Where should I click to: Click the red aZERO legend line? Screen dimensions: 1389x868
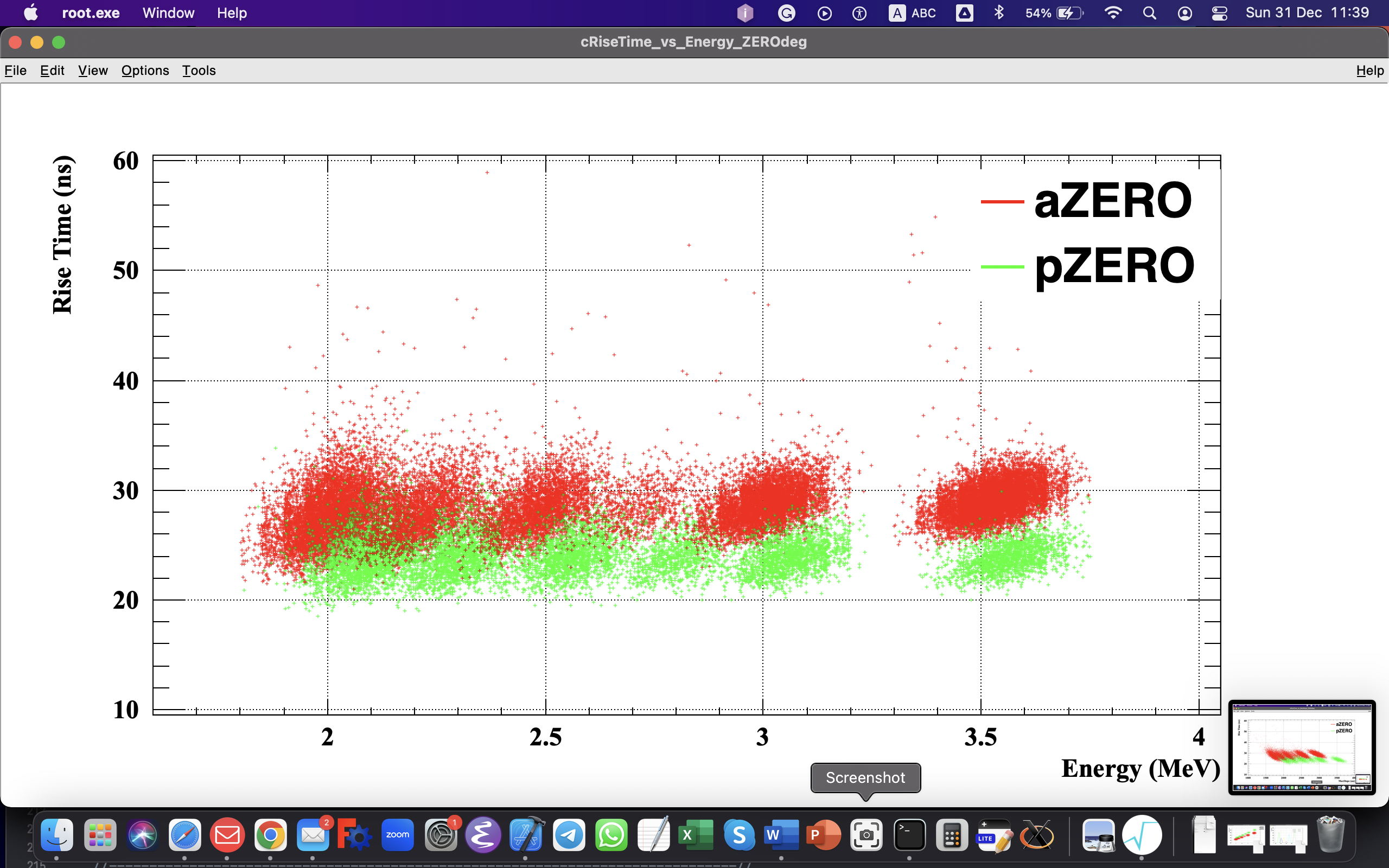coord(1002,201)
